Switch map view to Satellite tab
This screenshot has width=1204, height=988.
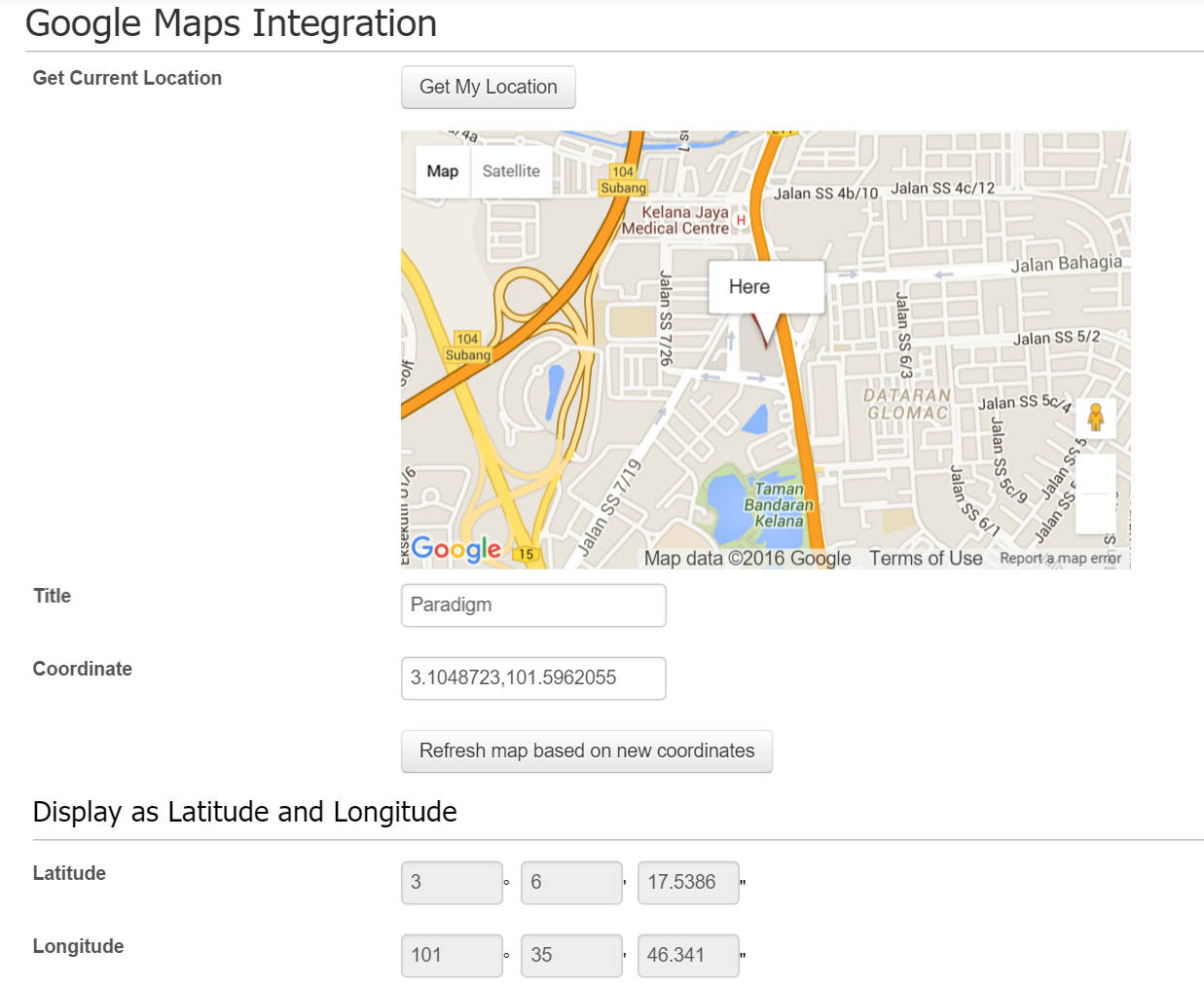(x=511, y=171)
